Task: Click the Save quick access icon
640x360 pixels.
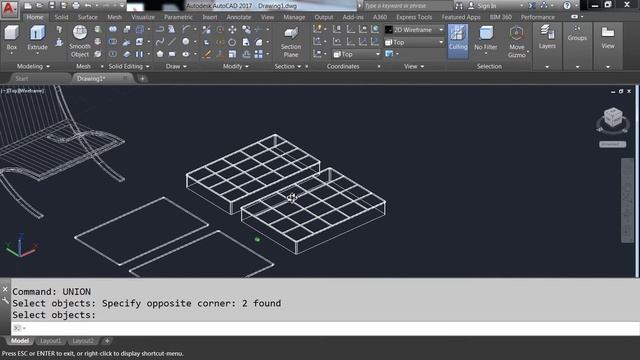Action: click(x=52, y=6)
